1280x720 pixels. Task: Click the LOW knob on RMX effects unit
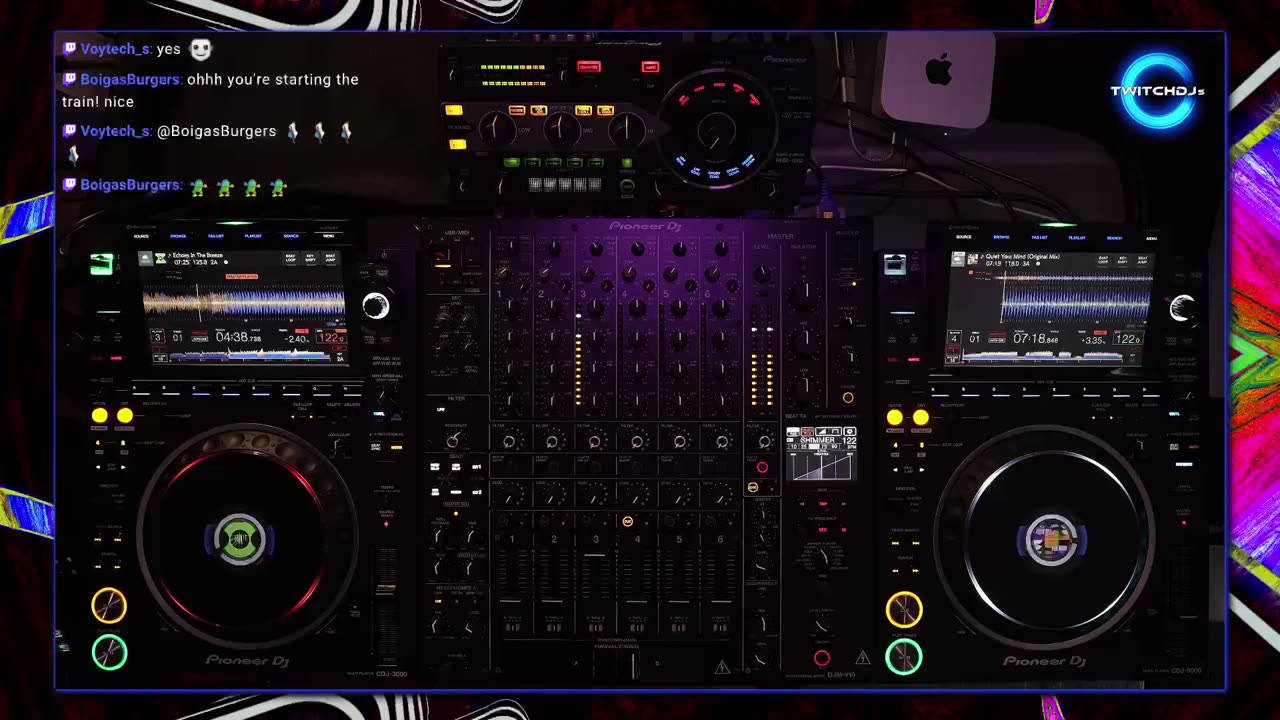point(495,128)
